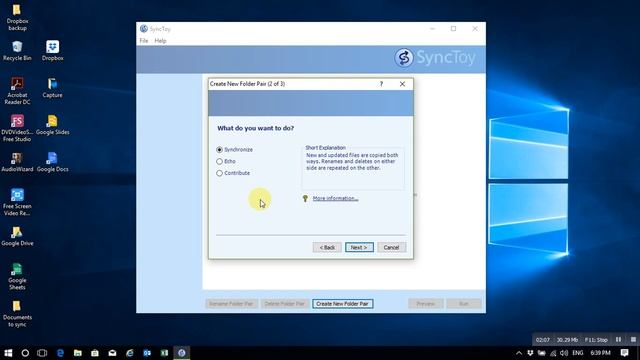Select the Dropbox desktop icon
The image size is (640, 360).
(x=52, y=51)
